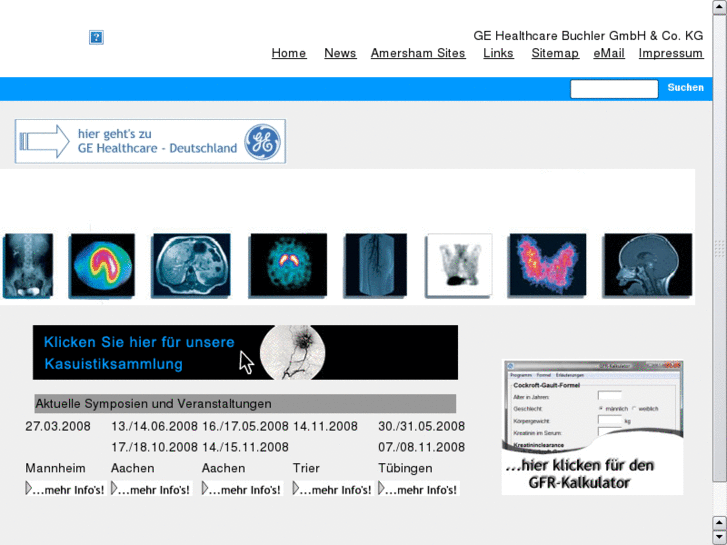727x545 pixels.
Task: Focus the search input field
Action: point(614,89)
